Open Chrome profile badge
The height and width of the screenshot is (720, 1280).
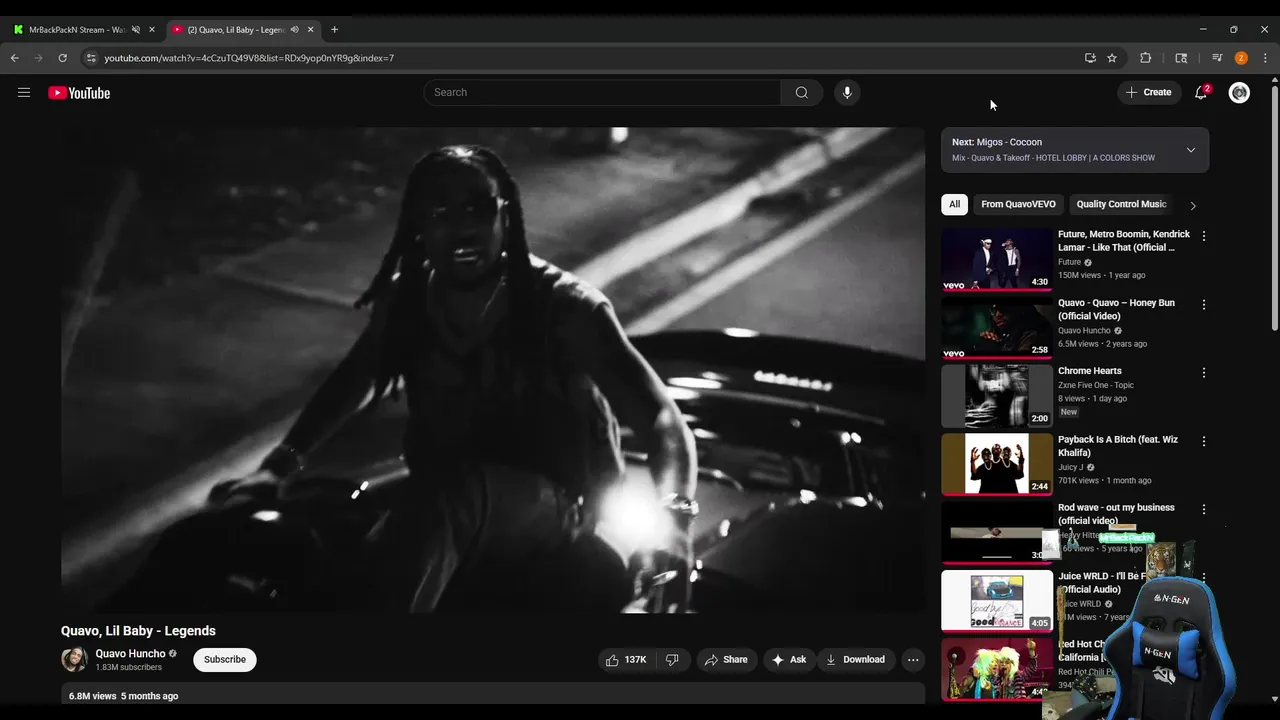[1241, 58]
